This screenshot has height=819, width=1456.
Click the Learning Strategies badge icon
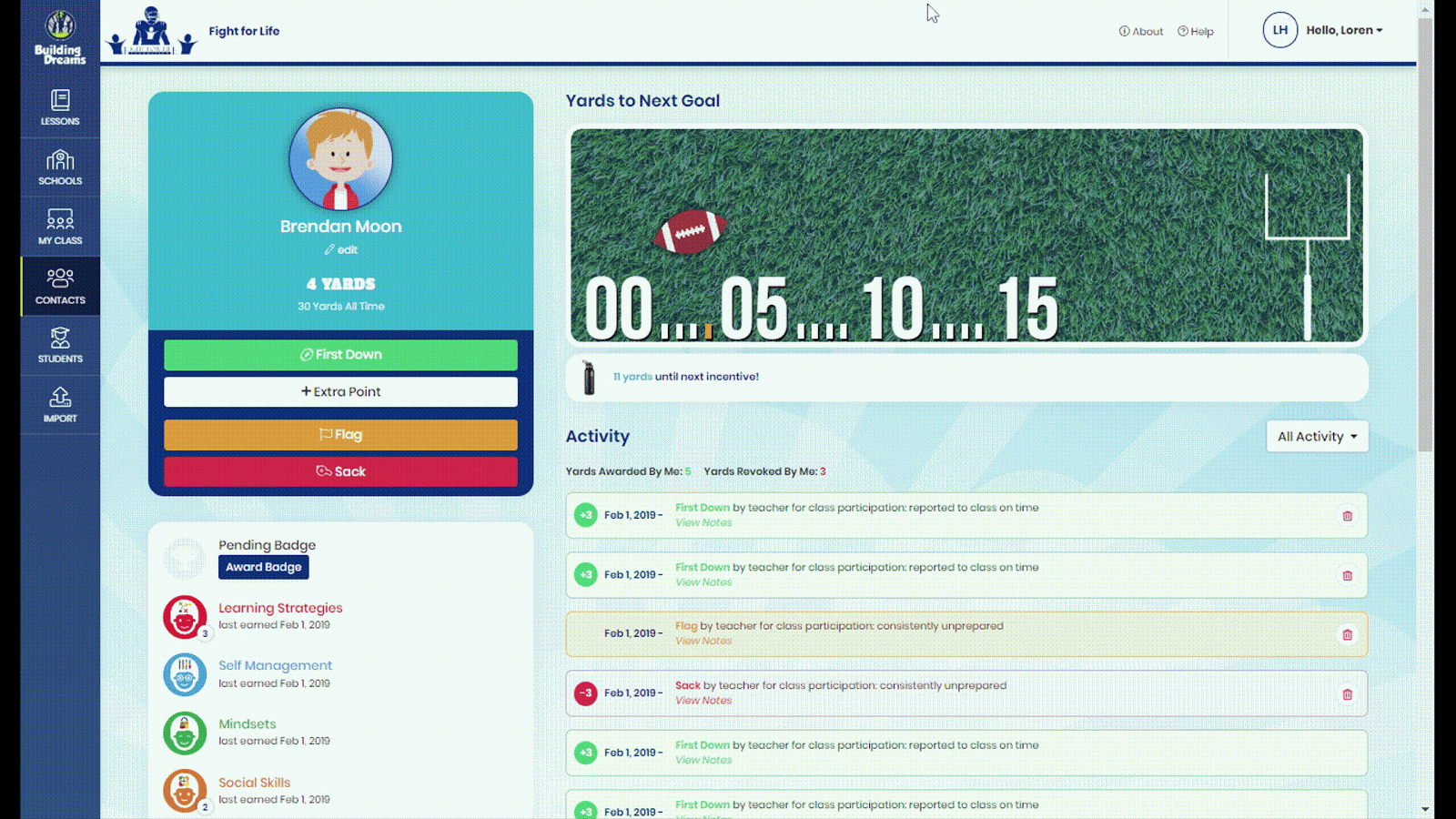(x=185, y=618)
